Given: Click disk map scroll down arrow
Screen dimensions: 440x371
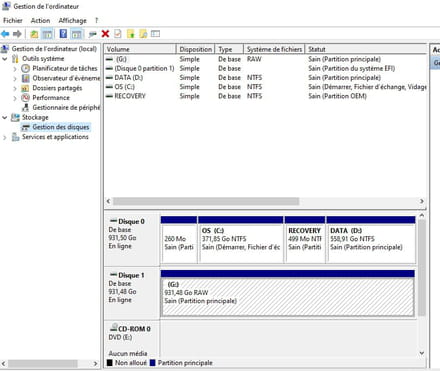Looking at the screenshot, I should tap(422, 353).
